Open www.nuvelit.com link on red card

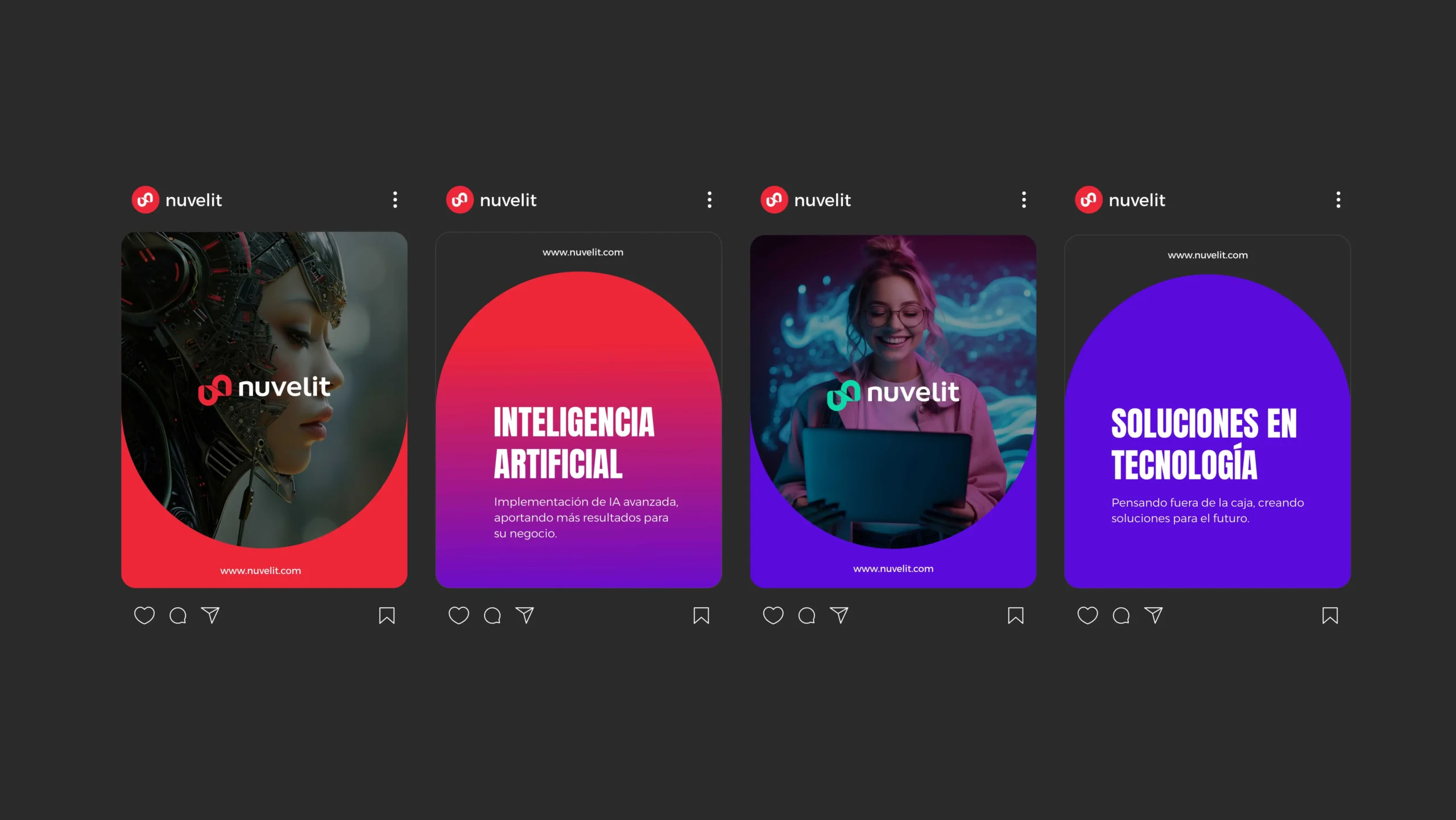(260, 571)
